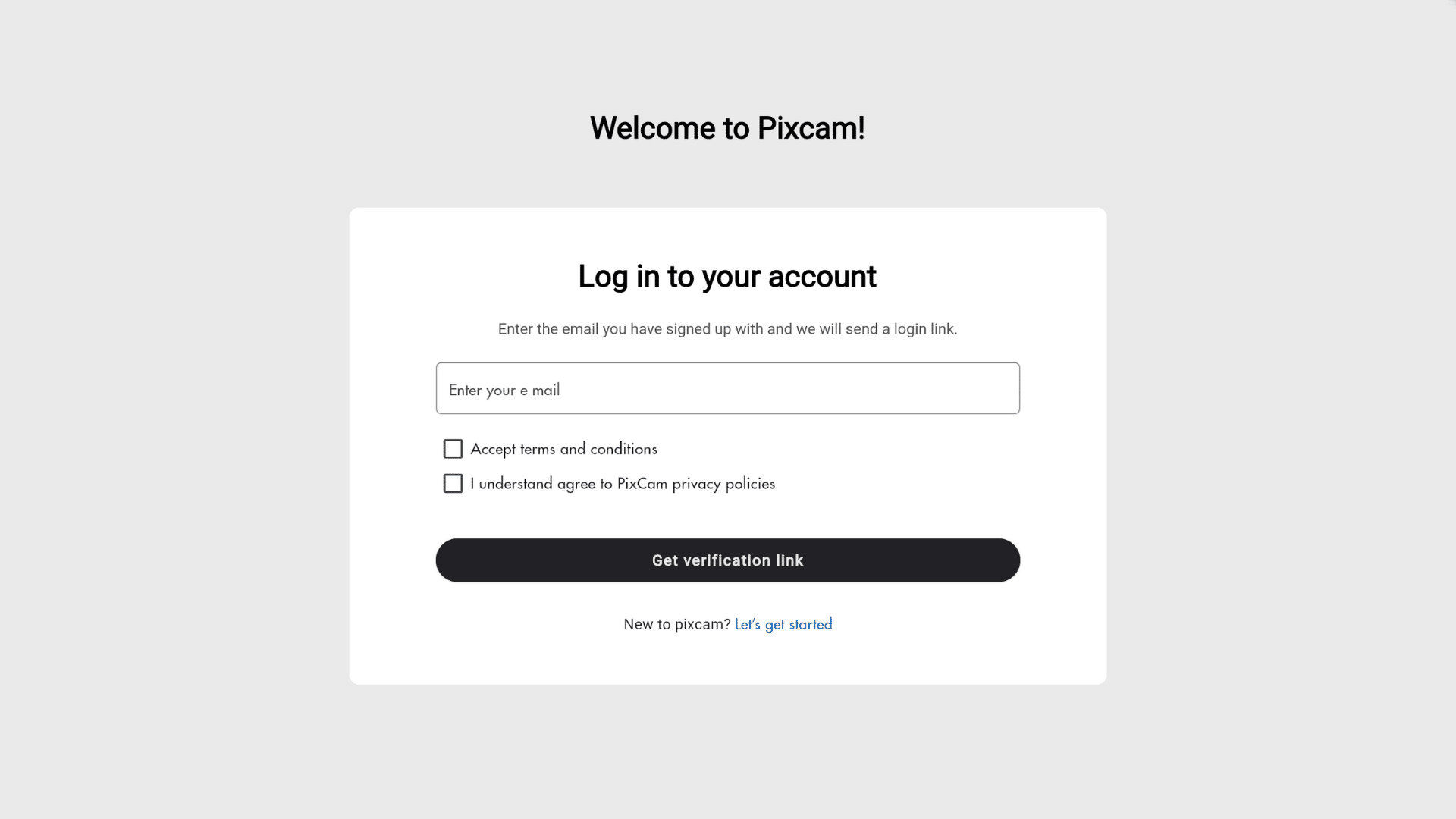The height and width of the screenshot is (819, 1456).
Task: Click the Log in to your account heading
Action: (x=727, y=277)
